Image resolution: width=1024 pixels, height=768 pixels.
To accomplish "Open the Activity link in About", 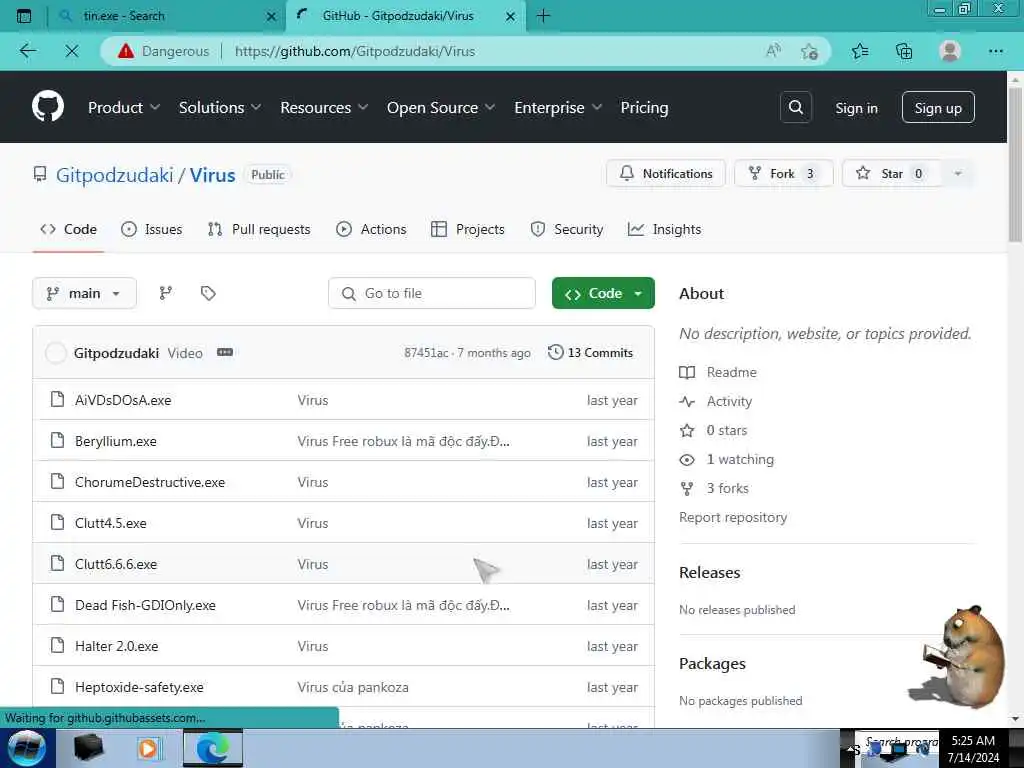I will click(x=729, y=401).
